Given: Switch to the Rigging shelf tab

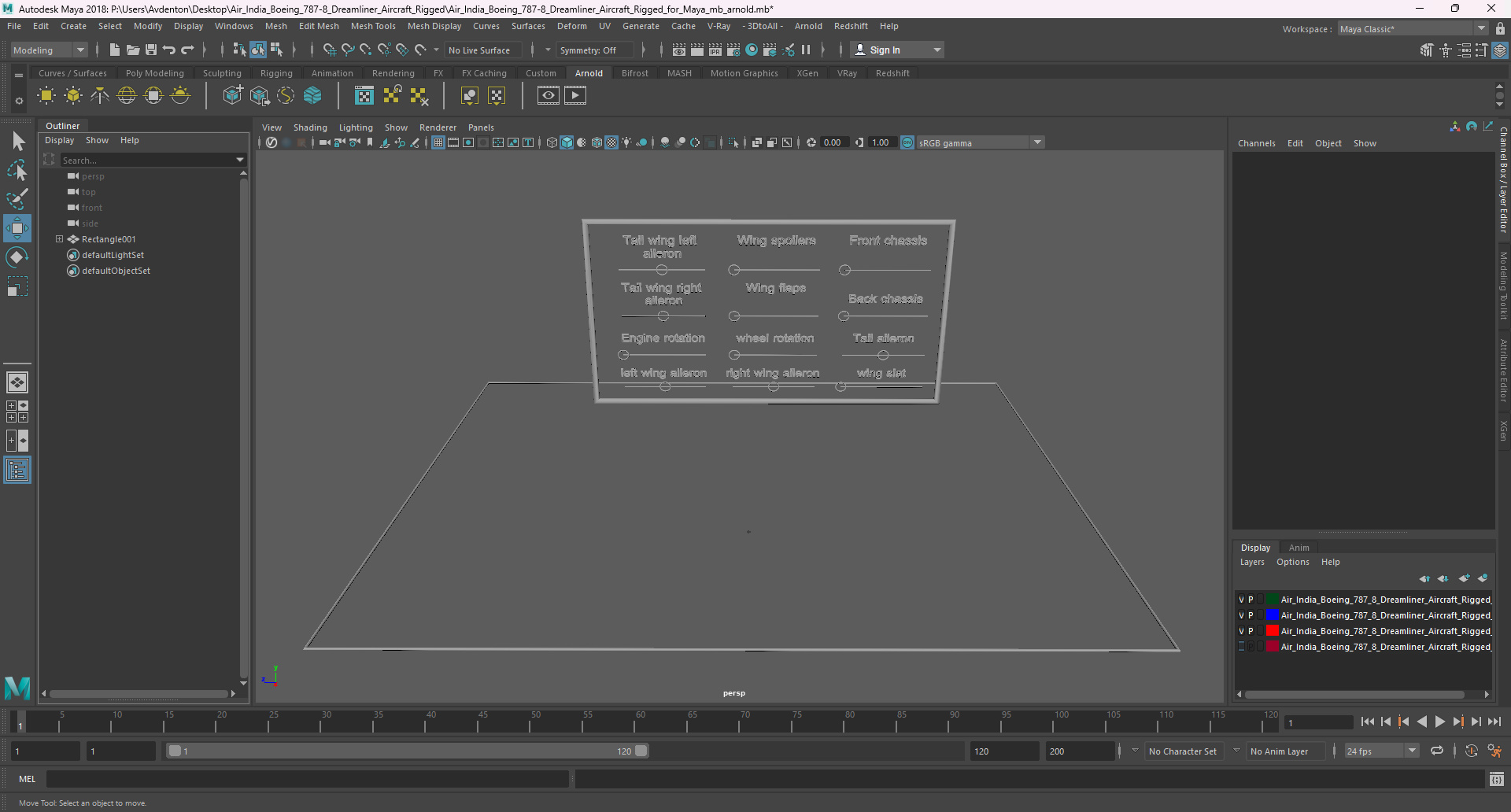Looking at the screenshot, I should click(x=276, y=73).
